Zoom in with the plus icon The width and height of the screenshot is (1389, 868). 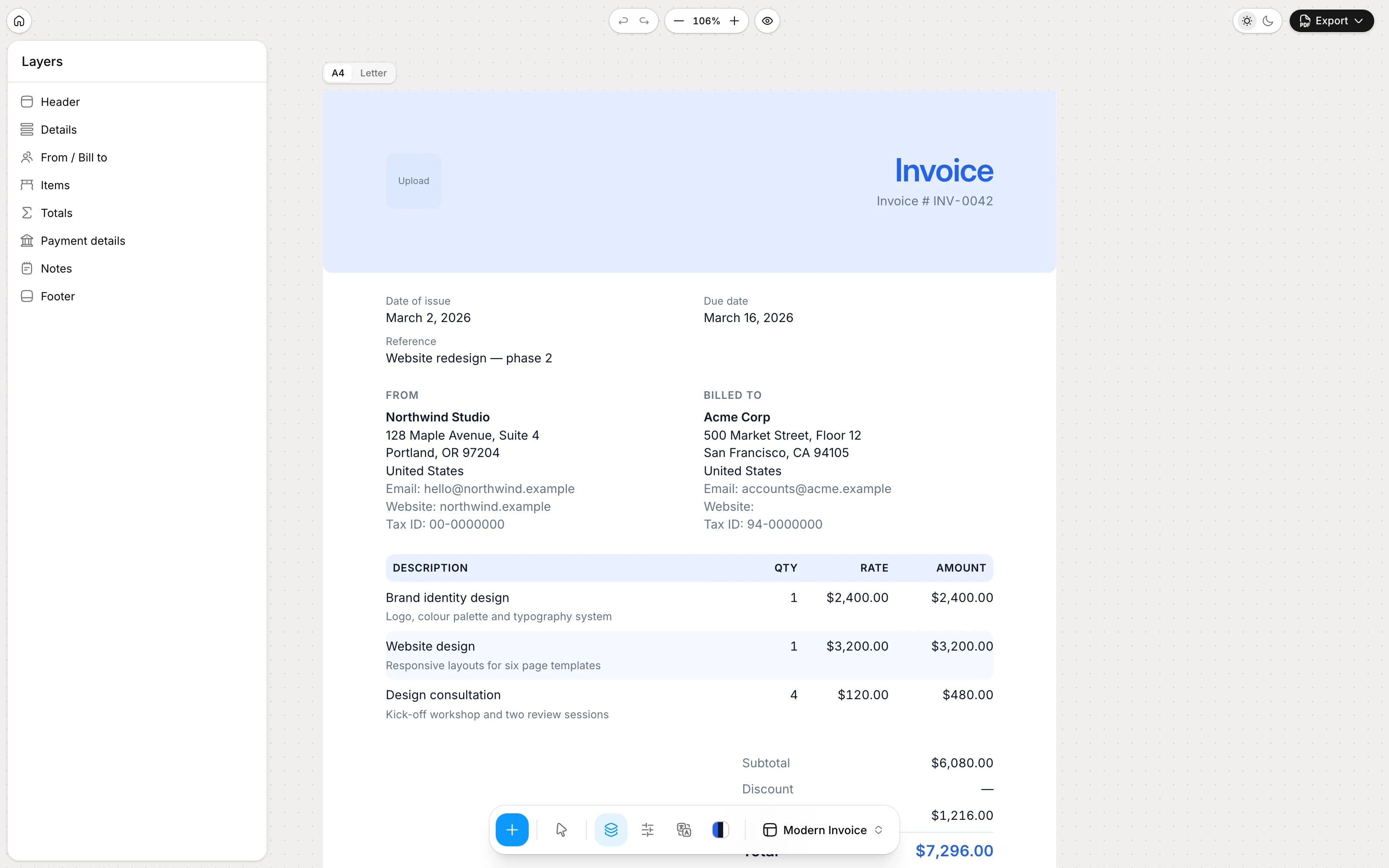click(x=734, y=21)
